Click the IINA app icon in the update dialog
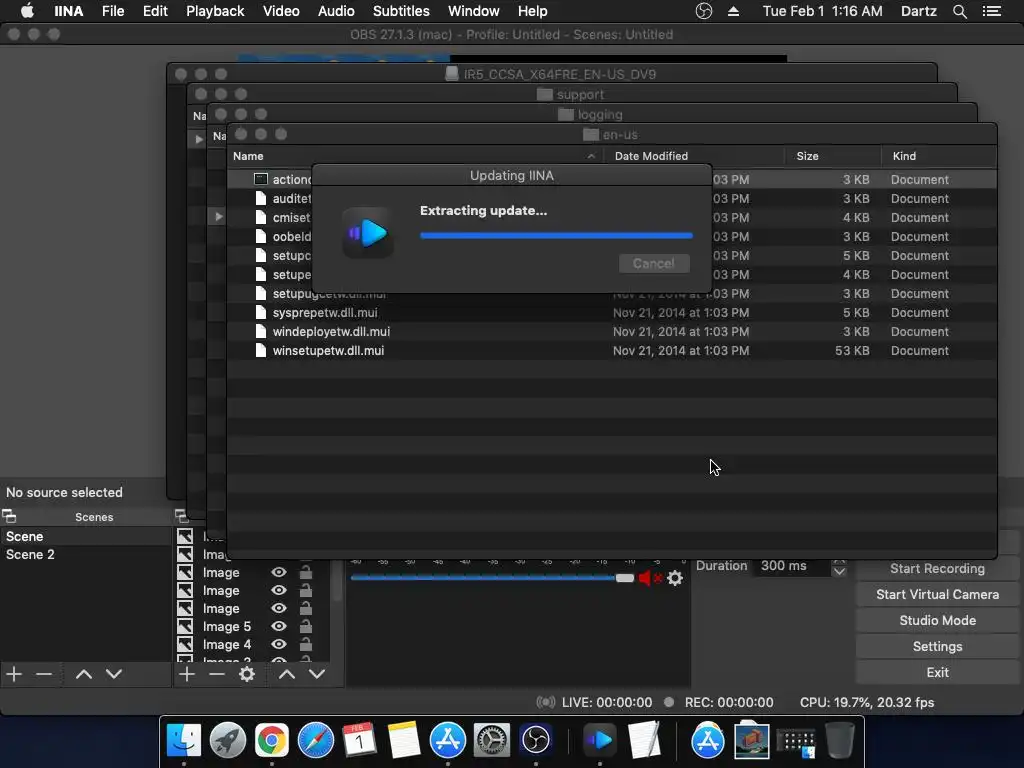This screenshot has width=1024, height=768. 368,233
